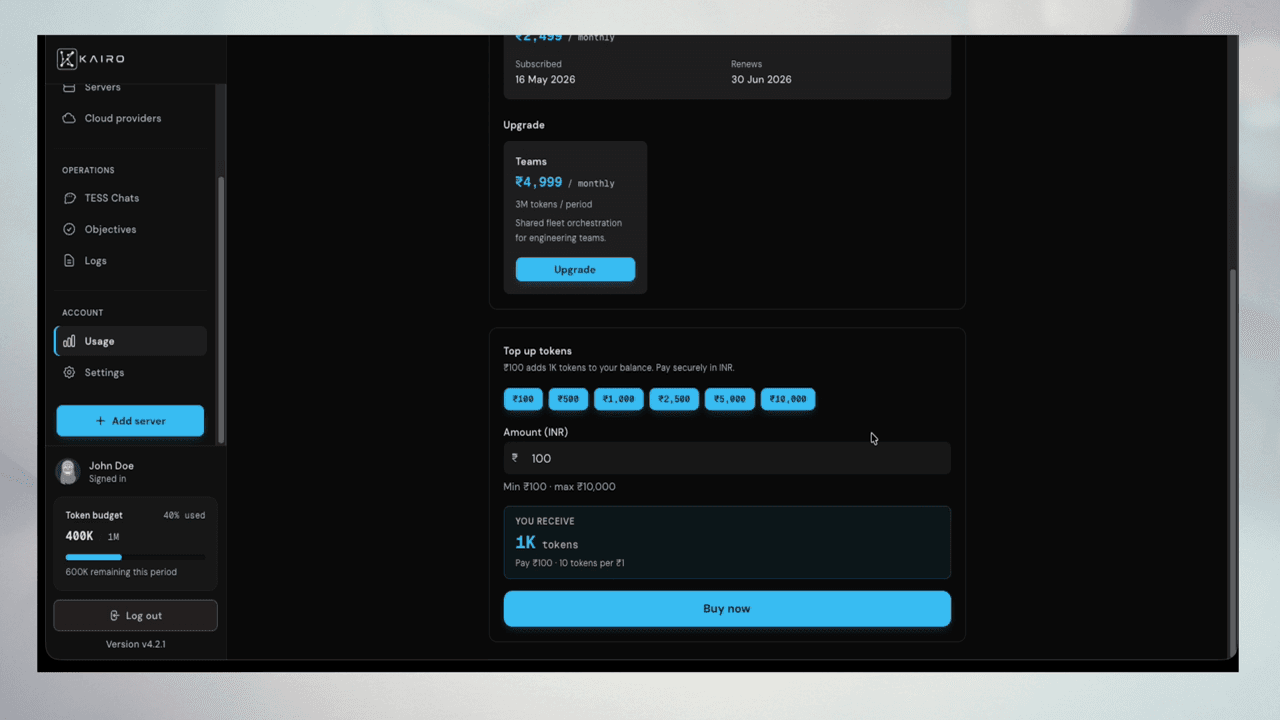Image resolution: width=1280 pixels, height=720 pixels.
Task: Click the "John Doe" user name
Action: coord(111,466)
